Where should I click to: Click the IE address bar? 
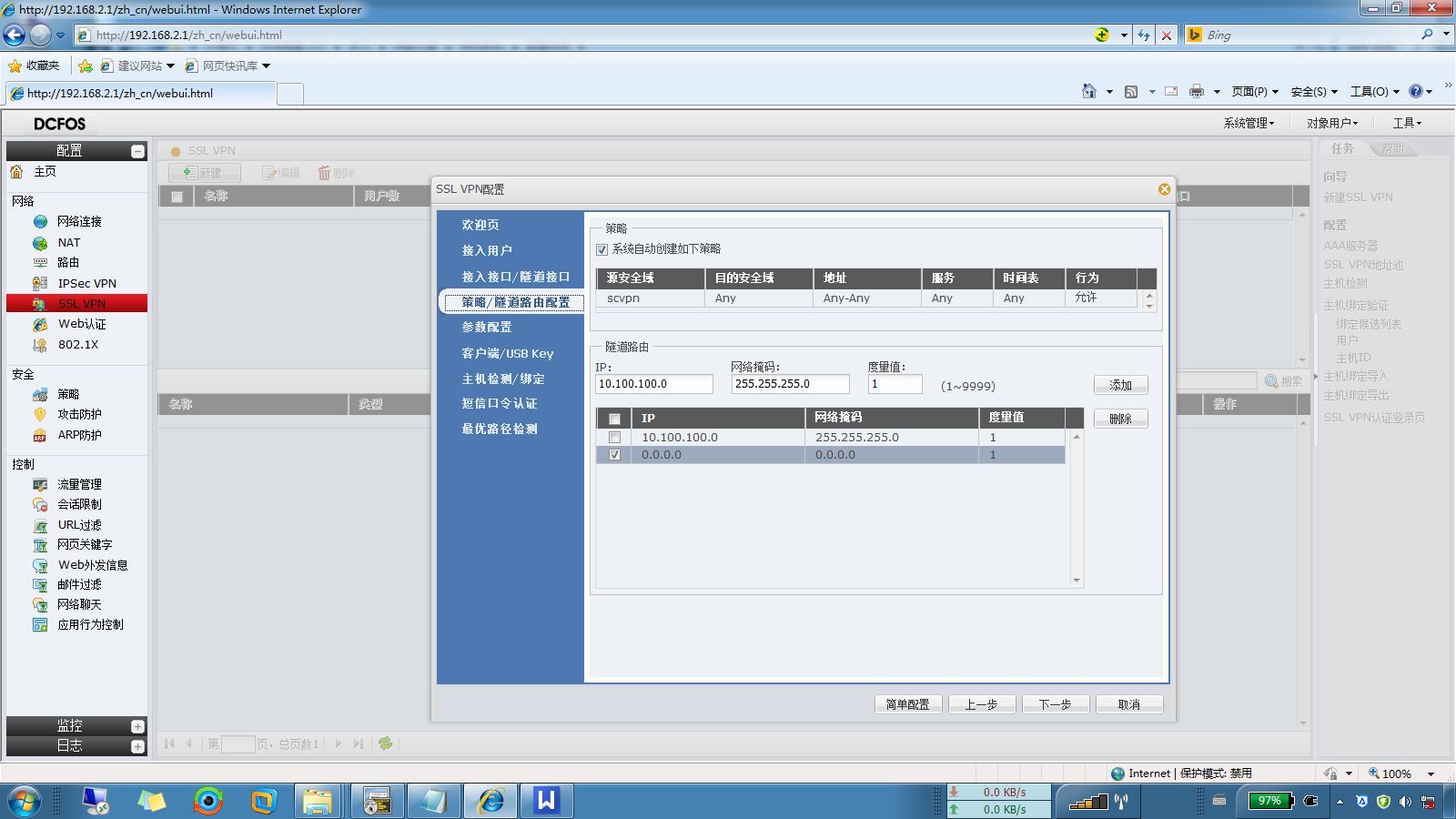pos(582,35)
